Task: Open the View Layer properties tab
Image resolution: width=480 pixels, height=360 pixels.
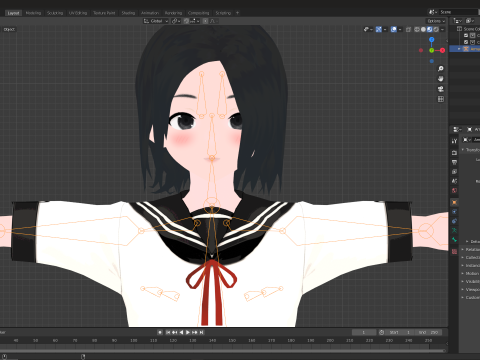Action: [x=454, y=172]
